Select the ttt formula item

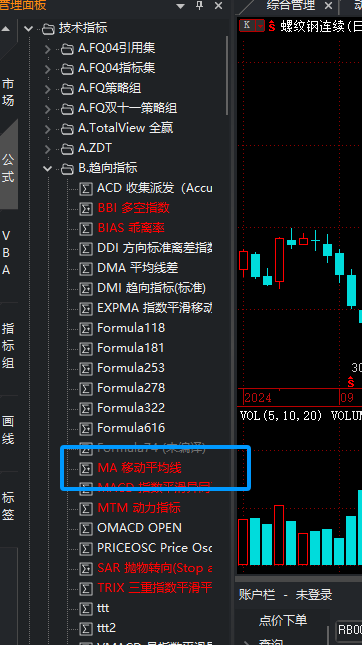[103, 608]
